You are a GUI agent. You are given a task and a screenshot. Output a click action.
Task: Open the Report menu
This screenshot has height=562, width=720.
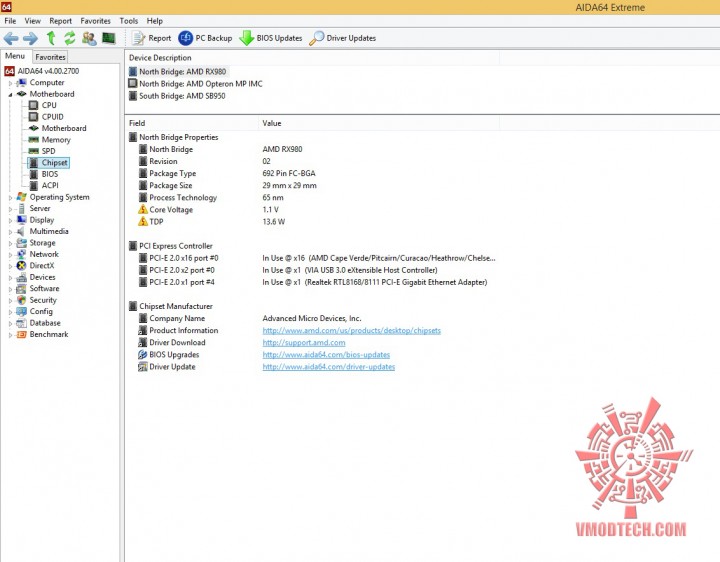tap(61, 21)
